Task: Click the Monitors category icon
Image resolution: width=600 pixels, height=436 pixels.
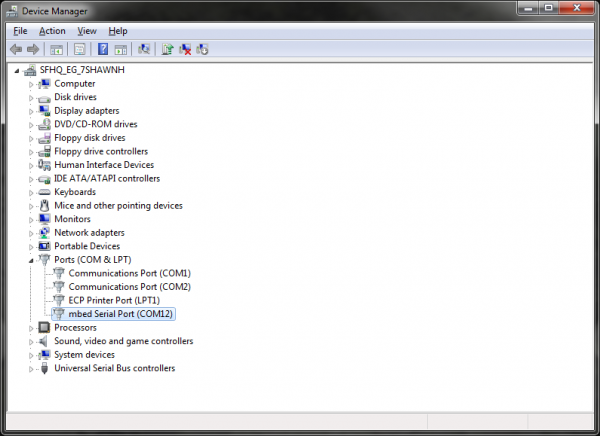Action: click(44, 219)
